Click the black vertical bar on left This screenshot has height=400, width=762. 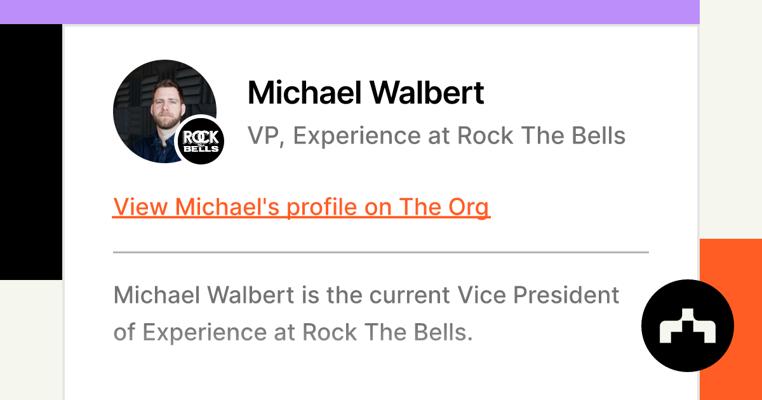pyautogui.click(x=30, y=152)
